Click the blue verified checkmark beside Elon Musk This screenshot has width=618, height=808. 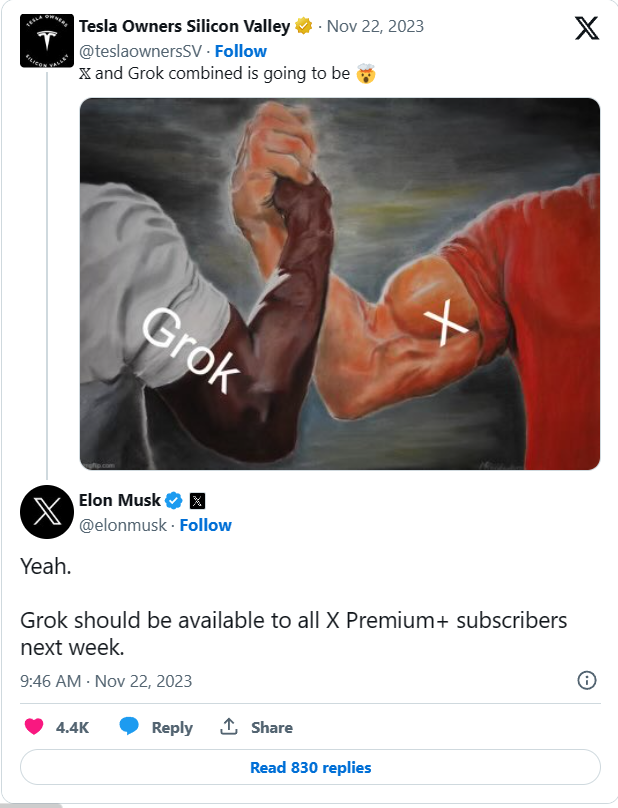[174, 500]
